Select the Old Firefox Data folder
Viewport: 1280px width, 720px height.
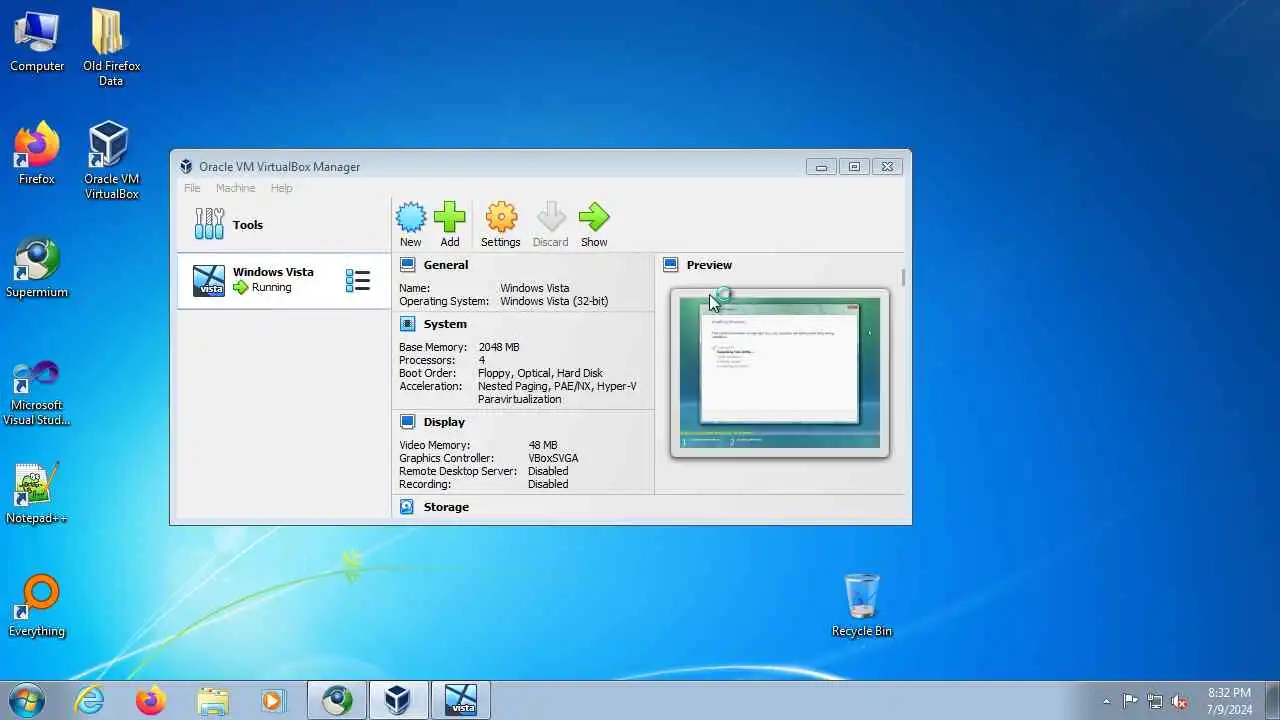coord(111,48)
